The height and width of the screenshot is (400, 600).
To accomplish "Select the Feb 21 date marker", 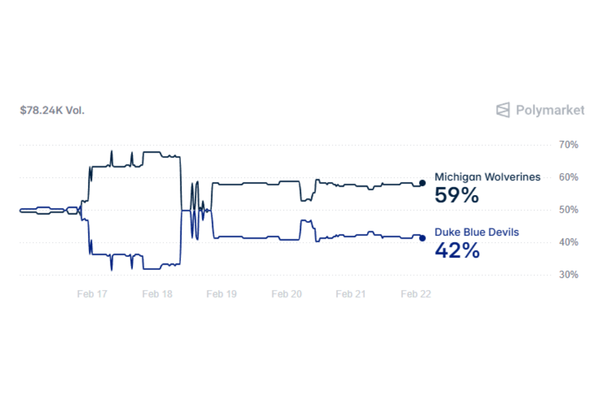I will (350, 294).
